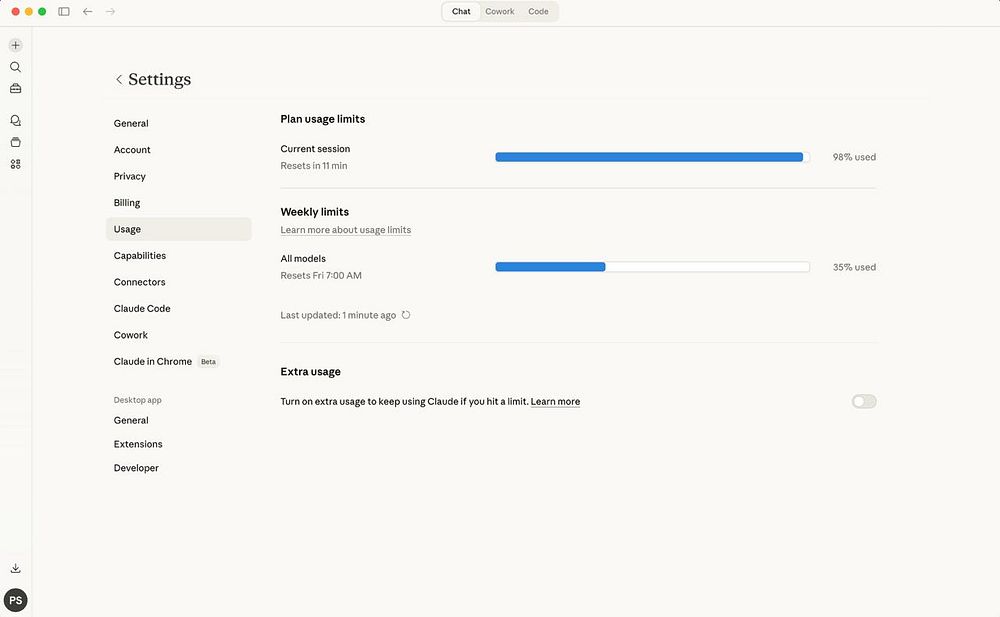Open Billing settings
1000x617 pixels.
(179, 203)
